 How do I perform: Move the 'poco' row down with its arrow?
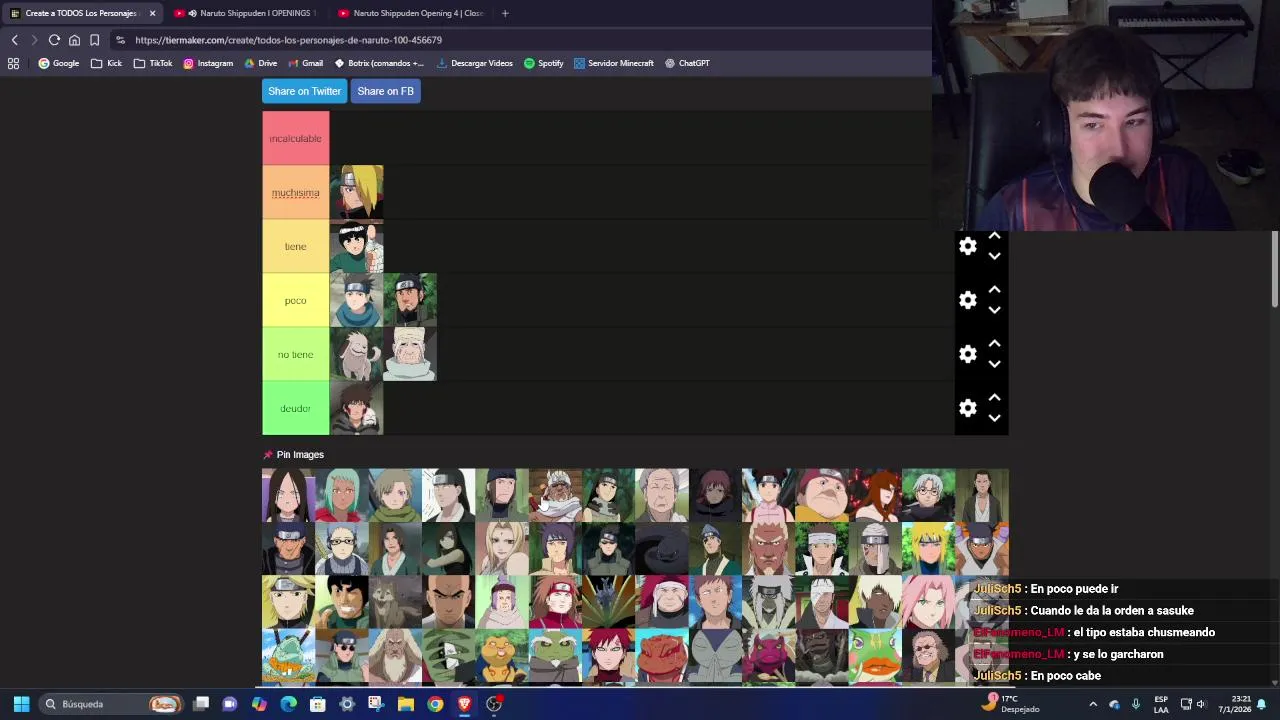994,310
